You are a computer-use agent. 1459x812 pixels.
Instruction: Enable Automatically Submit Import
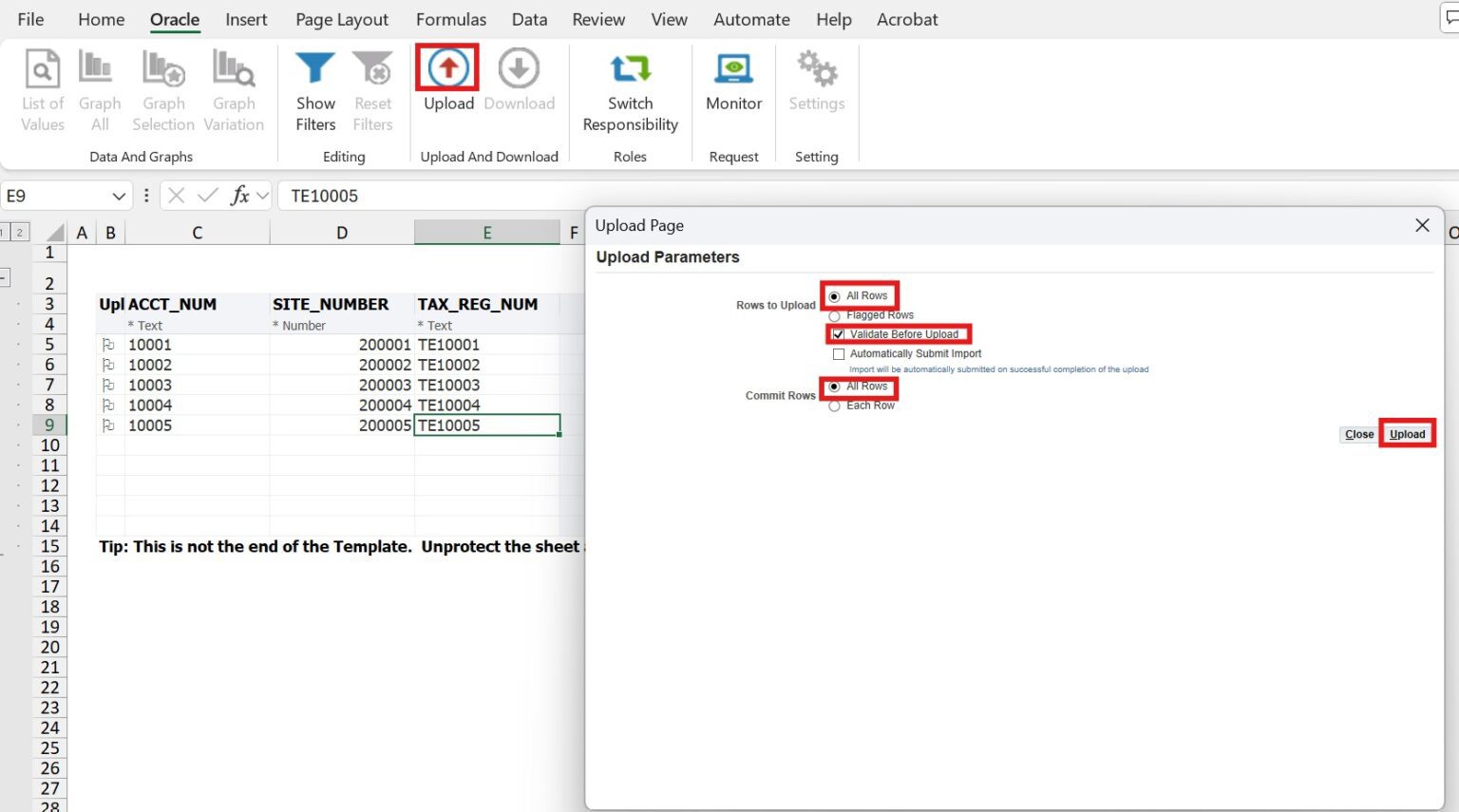(839, 353)
